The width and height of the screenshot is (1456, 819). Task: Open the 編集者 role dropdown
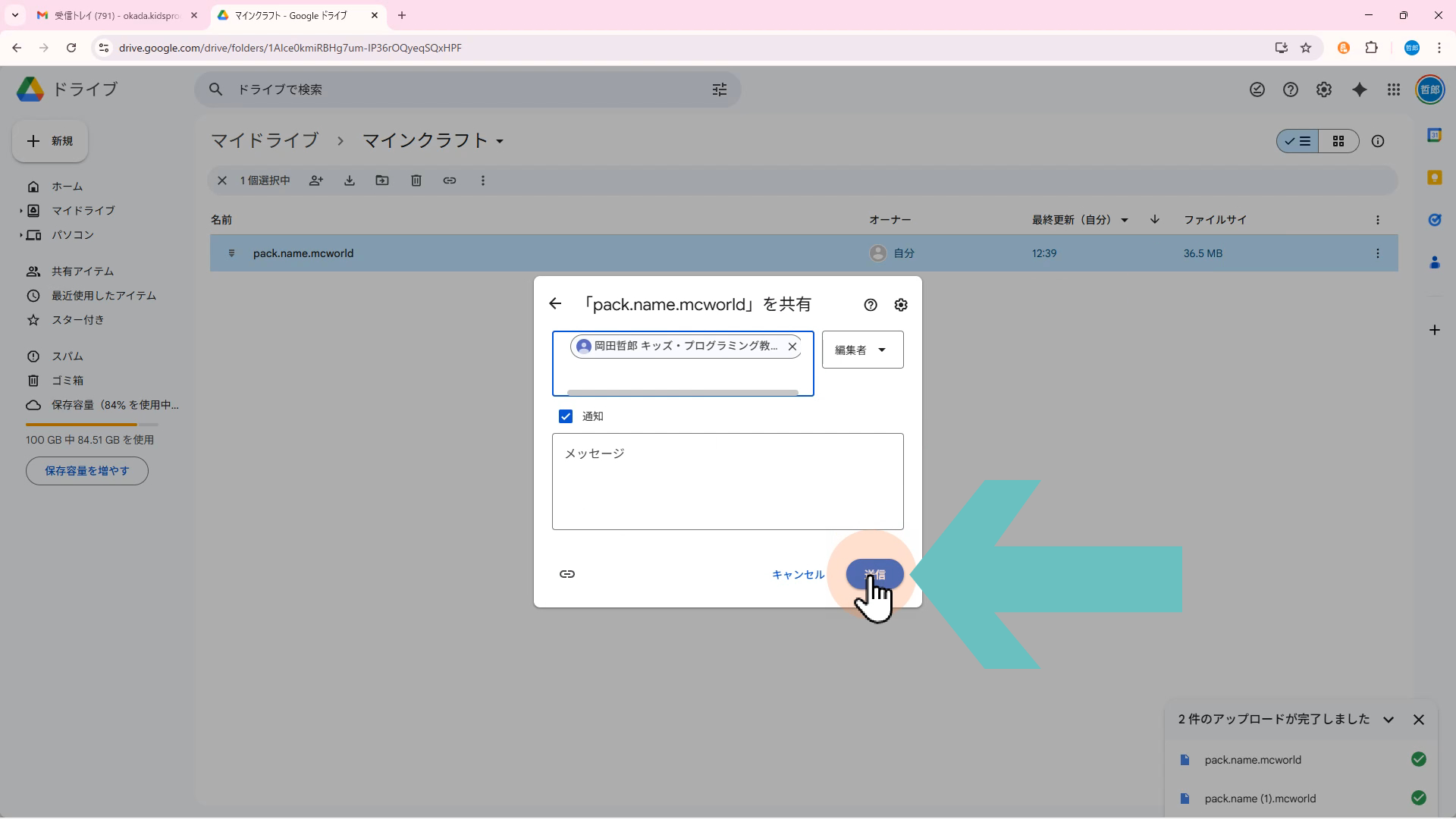pyautogui.click(x=862, y=350)
